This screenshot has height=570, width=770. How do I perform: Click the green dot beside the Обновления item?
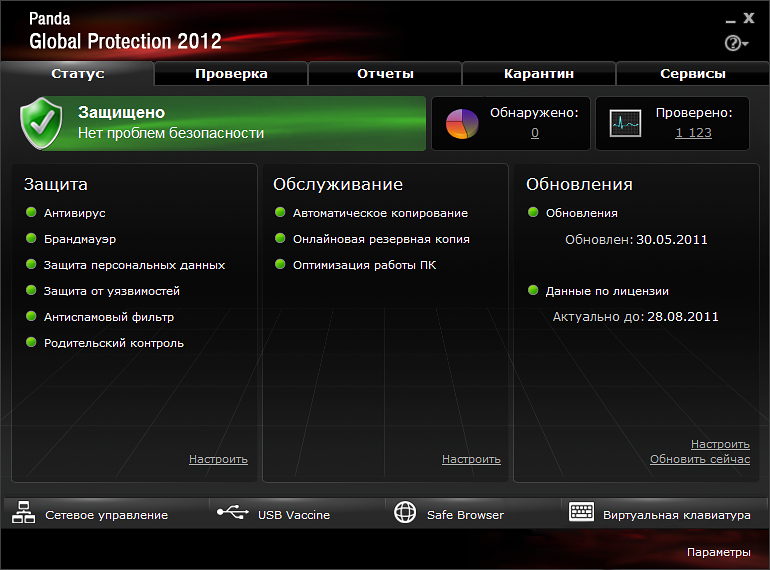click(x=533, y=212)
